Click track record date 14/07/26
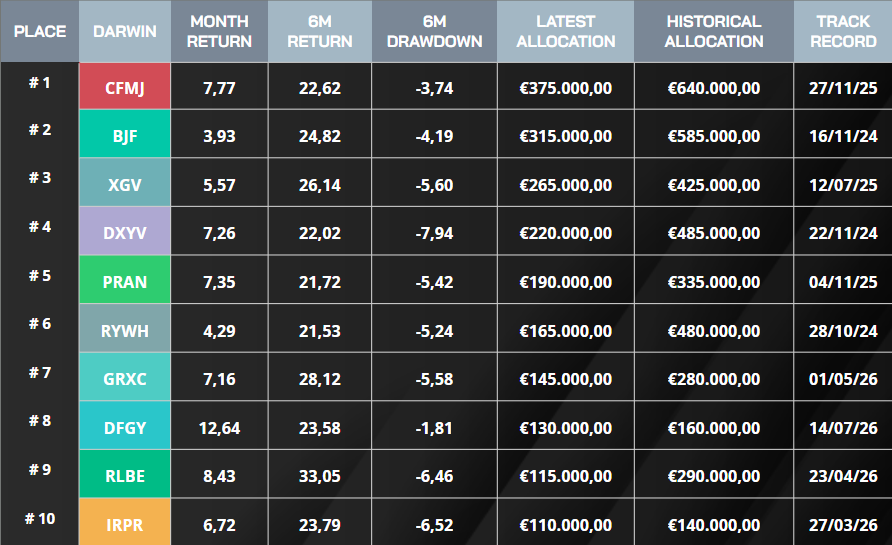The width and height of the screenshot is (892, 545). coord(843,428)
